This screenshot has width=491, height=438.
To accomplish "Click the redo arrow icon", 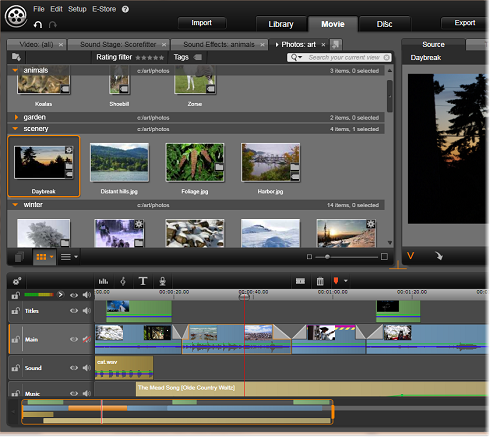I will pos(53,24).
